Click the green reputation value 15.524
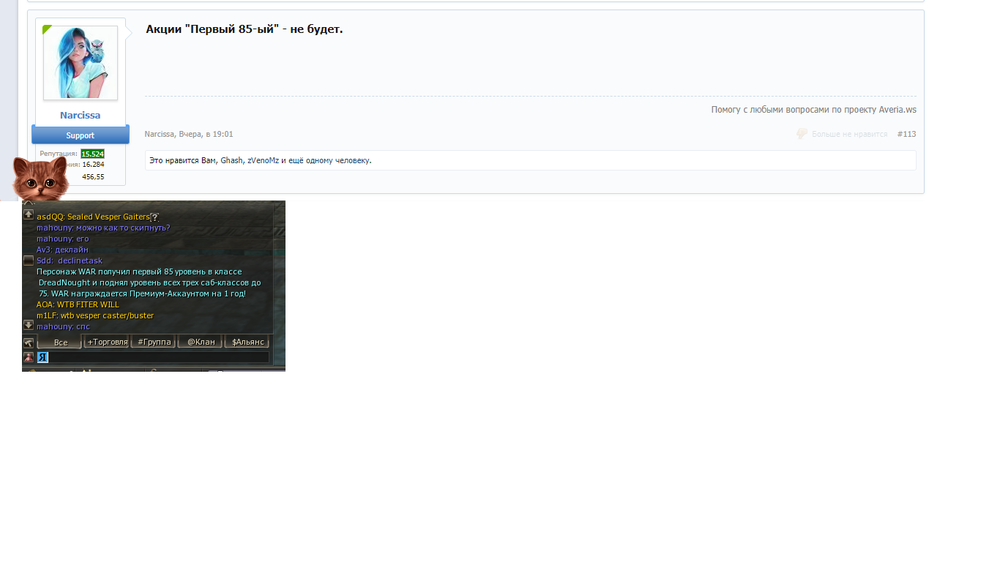The height and width of the screenshot is (562, 1000). click(92, 154)
